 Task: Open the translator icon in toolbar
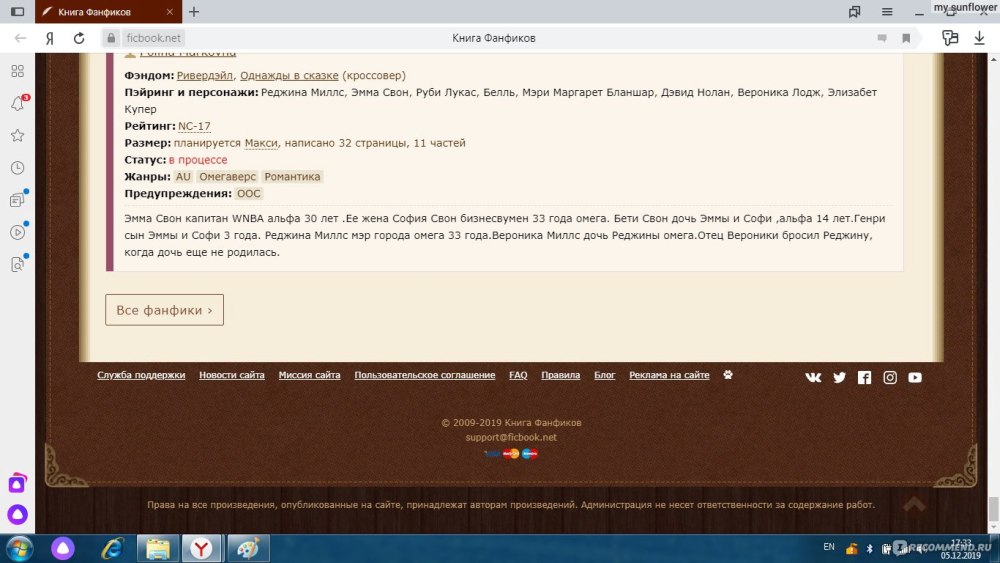tap(950, 38)
